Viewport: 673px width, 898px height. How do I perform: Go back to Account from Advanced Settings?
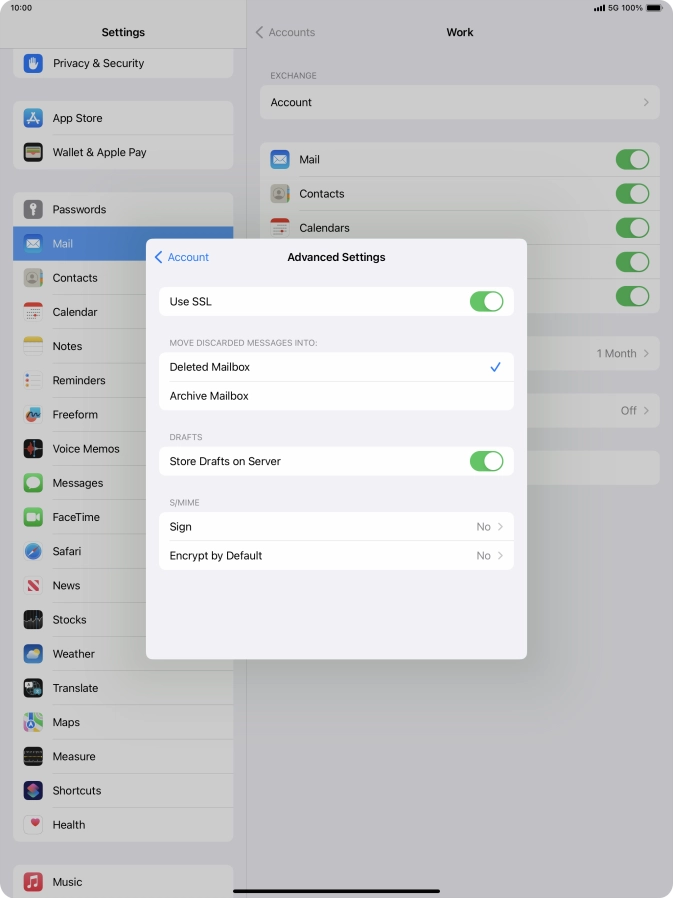(182, 257)
